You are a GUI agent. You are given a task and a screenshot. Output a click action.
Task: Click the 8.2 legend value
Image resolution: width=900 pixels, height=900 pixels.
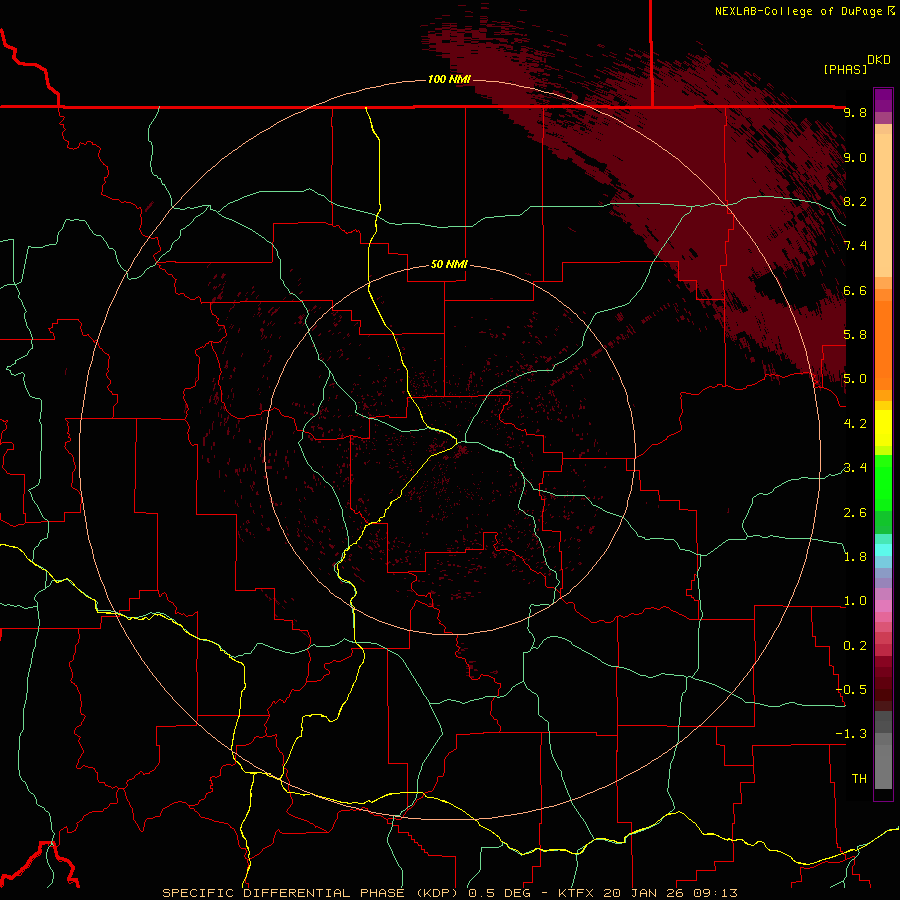point(855,201)
